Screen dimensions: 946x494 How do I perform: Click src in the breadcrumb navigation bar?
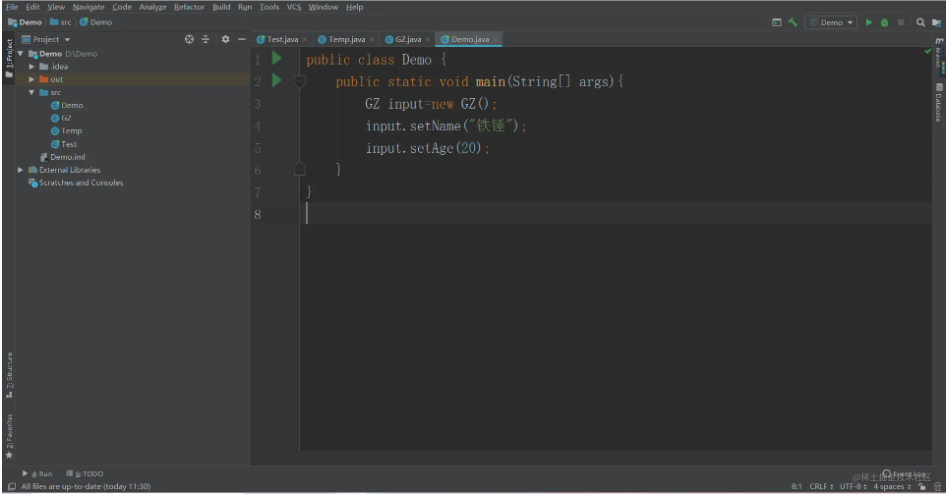tap(61, 22)
